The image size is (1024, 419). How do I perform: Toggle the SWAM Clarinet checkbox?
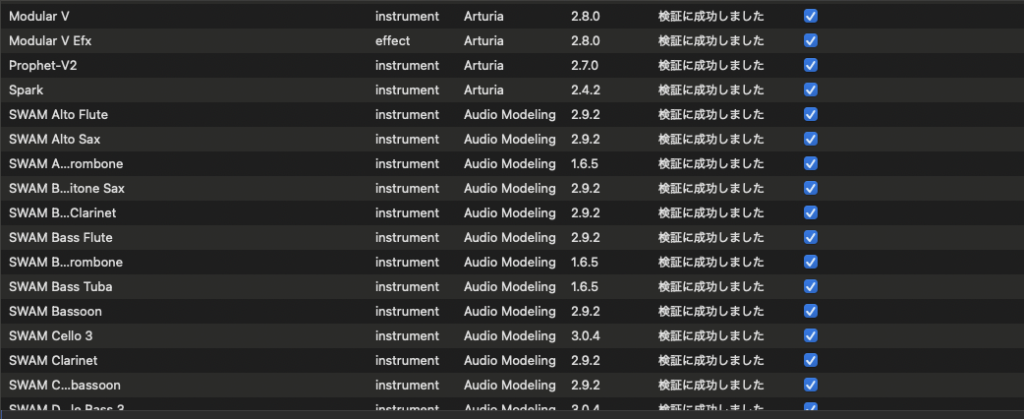click(x=811, y=360)
